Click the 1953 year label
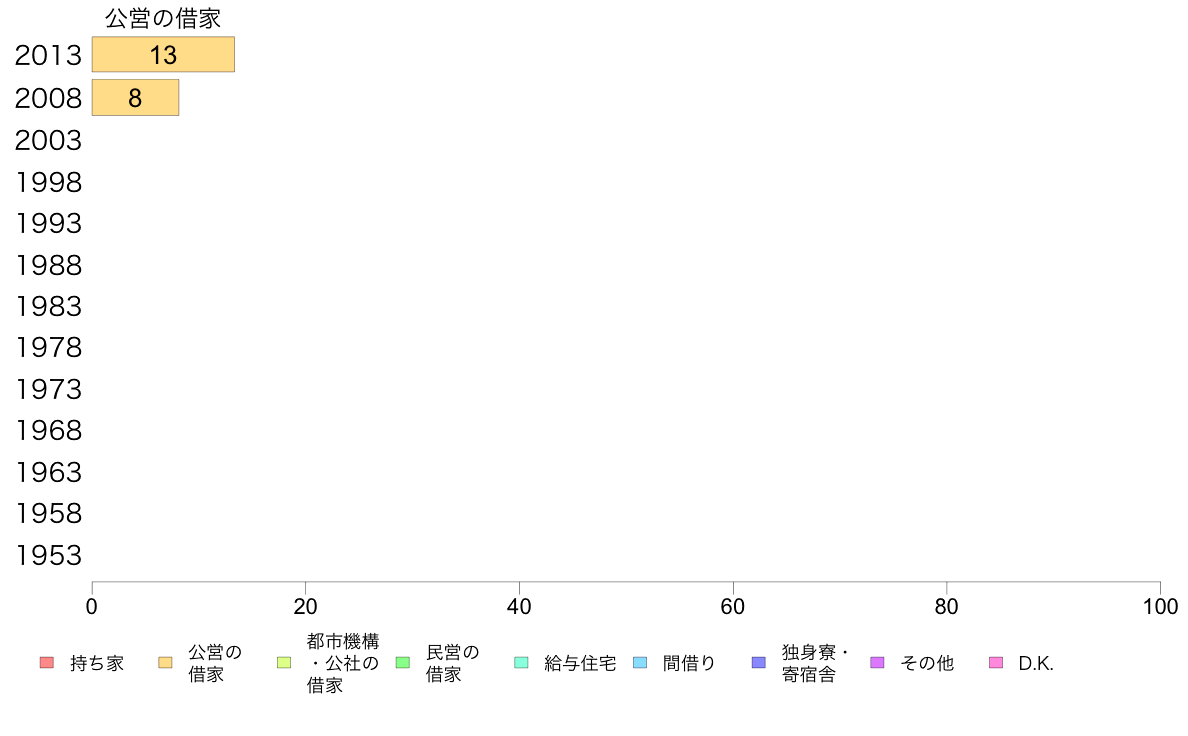Screen dimensions: 1188x736 click(x=48, y=555)
